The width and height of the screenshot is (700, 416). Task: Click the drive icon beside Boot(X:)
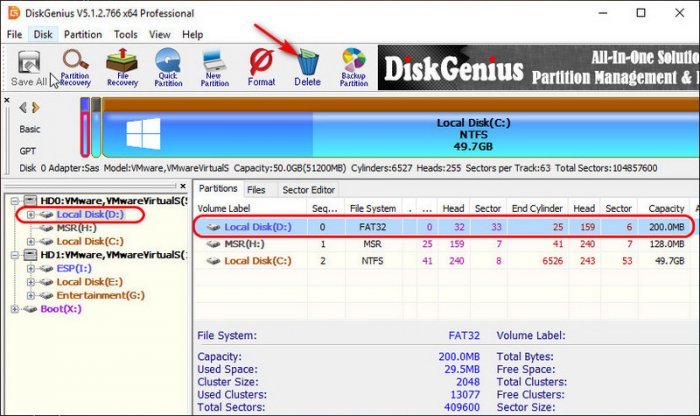(x=30, y=309)
